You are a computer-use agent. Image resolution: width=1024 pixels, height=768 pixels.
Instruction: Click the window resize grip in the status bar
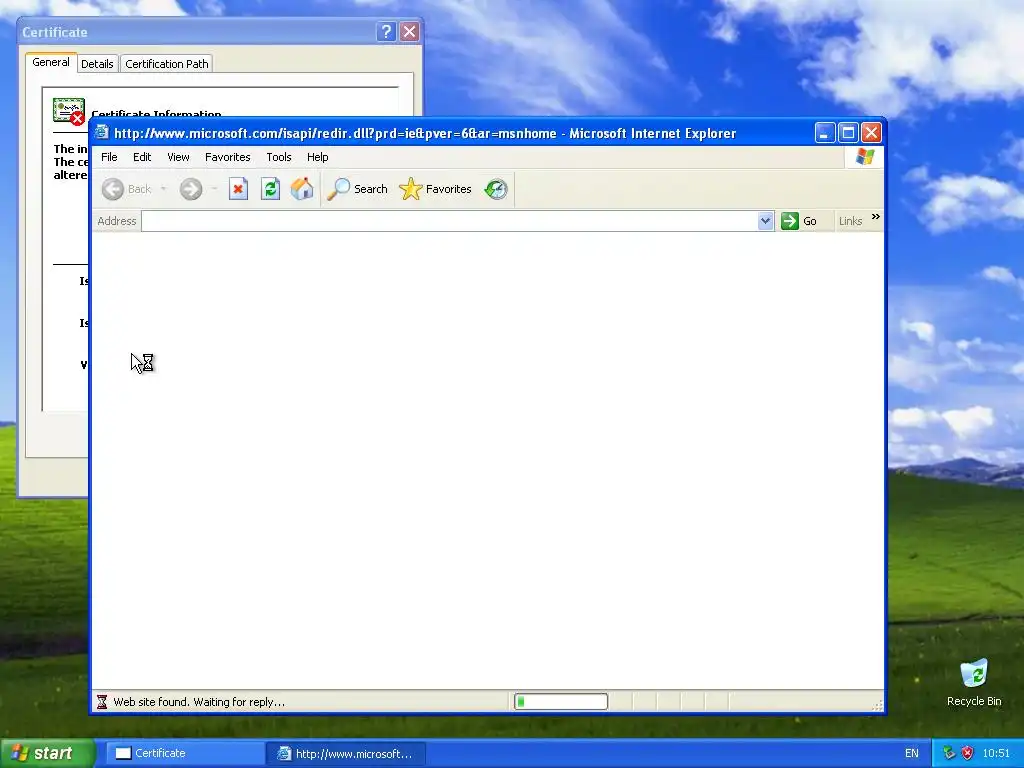coord(877,705)
